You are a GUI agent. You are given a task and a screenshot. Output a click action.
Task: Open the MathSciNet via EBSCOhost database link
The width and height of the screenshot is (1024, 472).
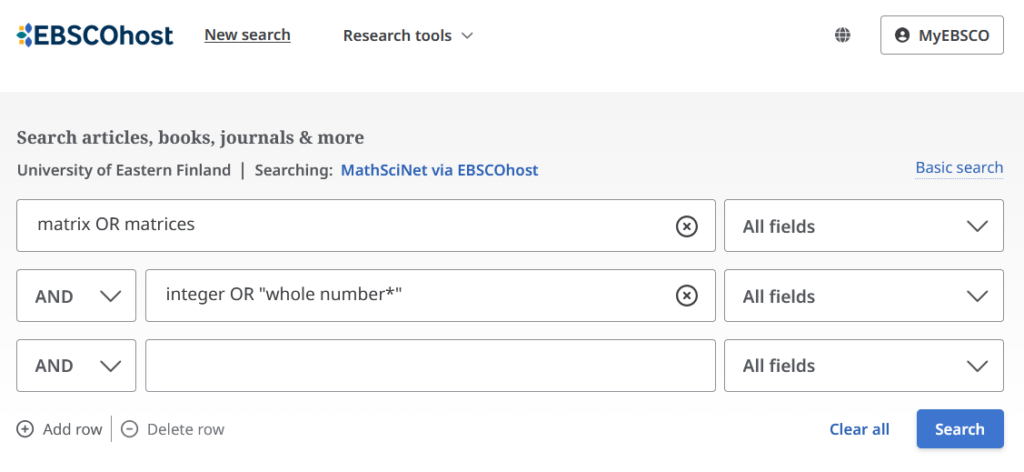click(x=440, y=170)
